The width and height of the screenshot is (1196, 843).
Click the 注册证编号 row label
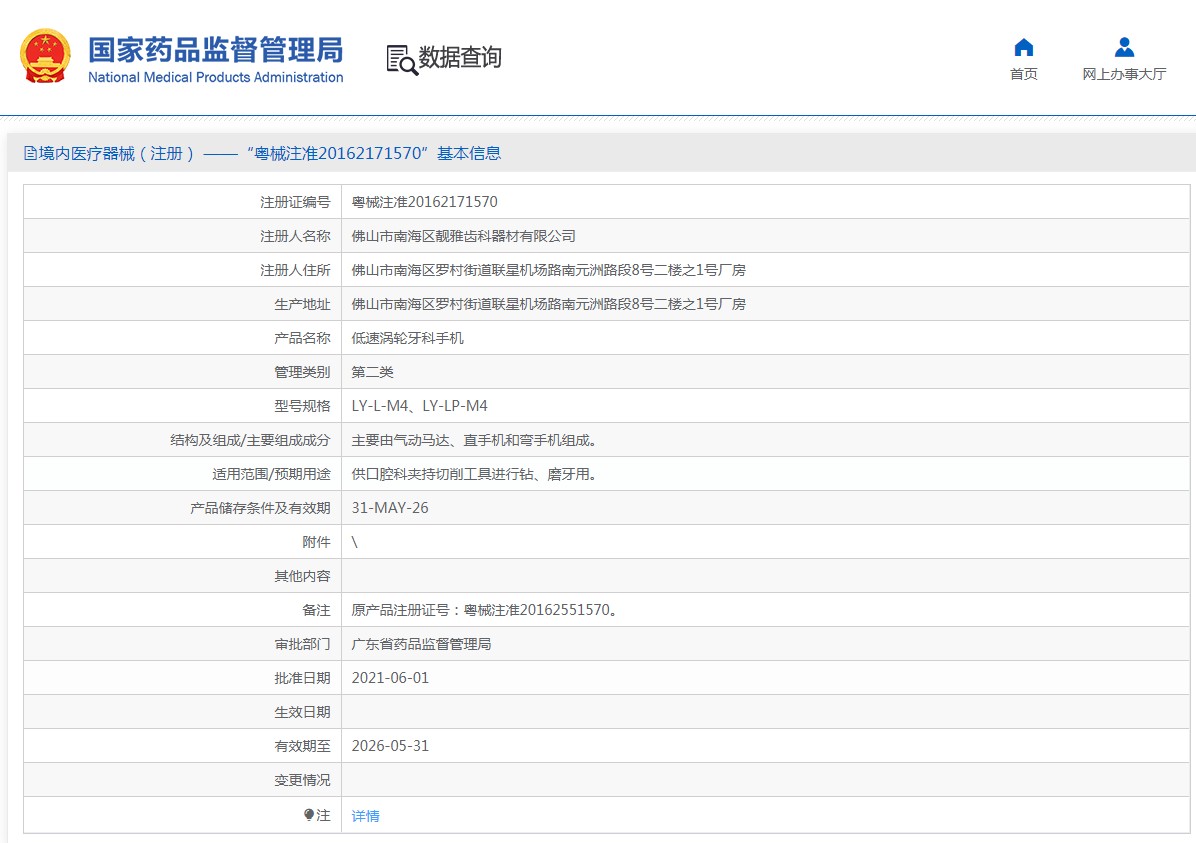coord(295,202)
